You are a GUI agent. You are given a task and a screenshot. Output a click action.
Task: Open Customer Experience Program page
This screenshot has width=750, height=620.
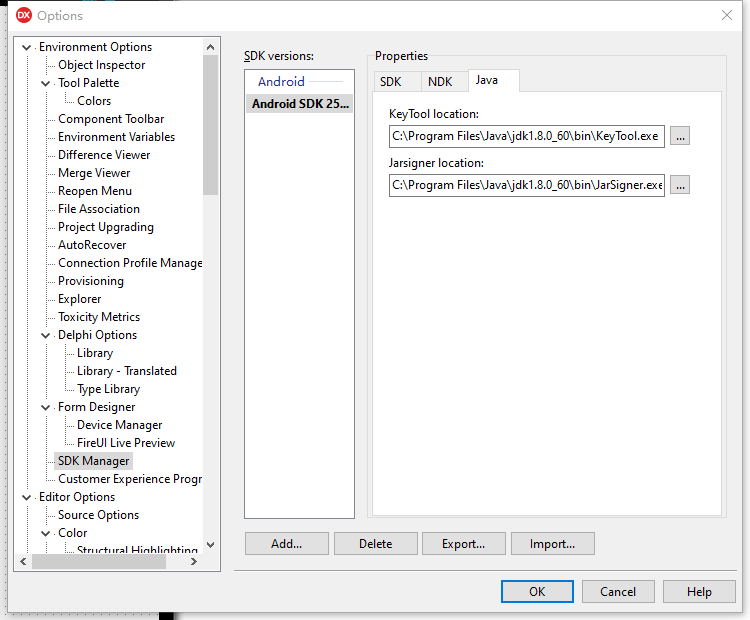(x=130, y=479)
